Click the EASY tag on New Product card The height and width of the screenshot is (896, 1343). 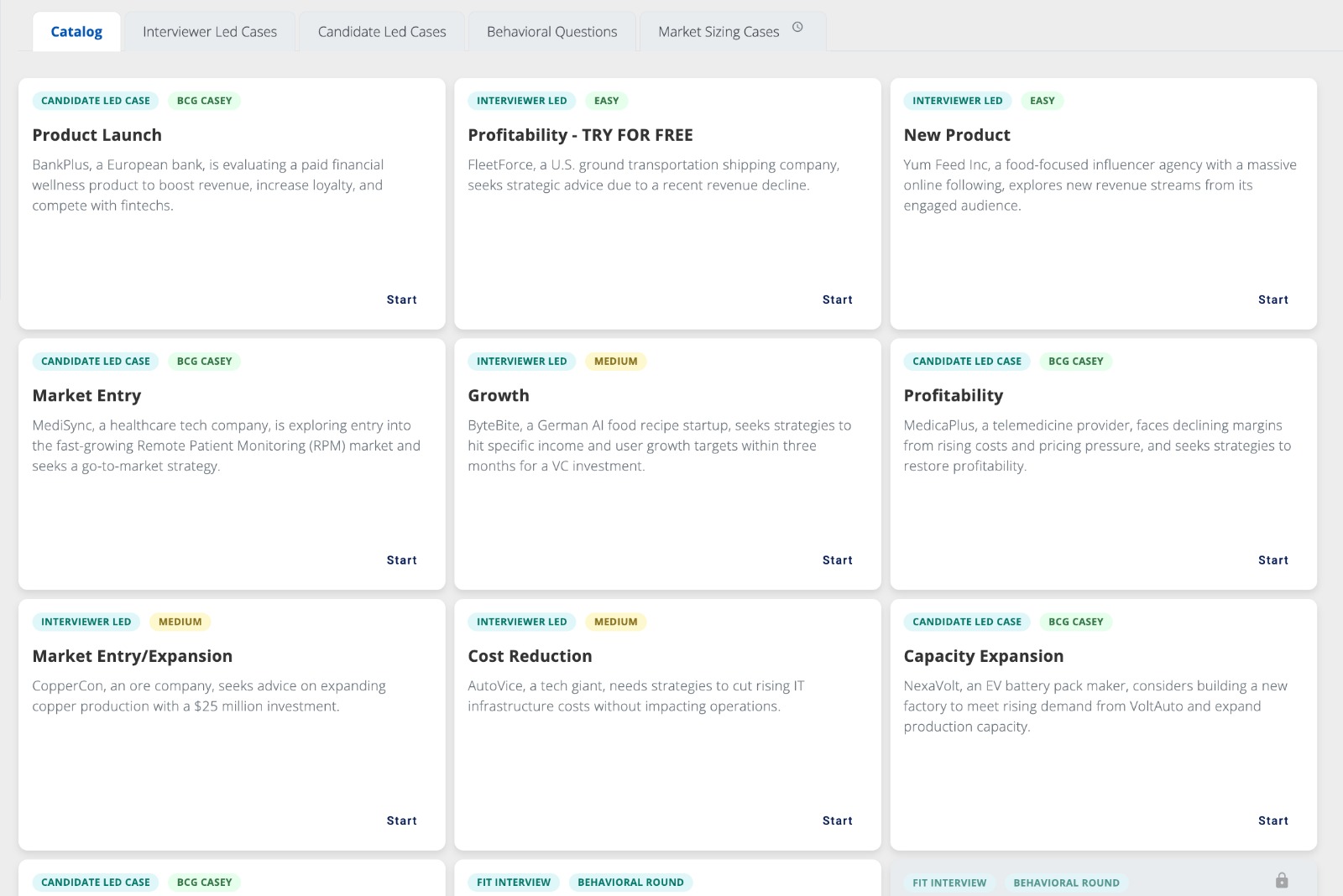click(1042, 101)
